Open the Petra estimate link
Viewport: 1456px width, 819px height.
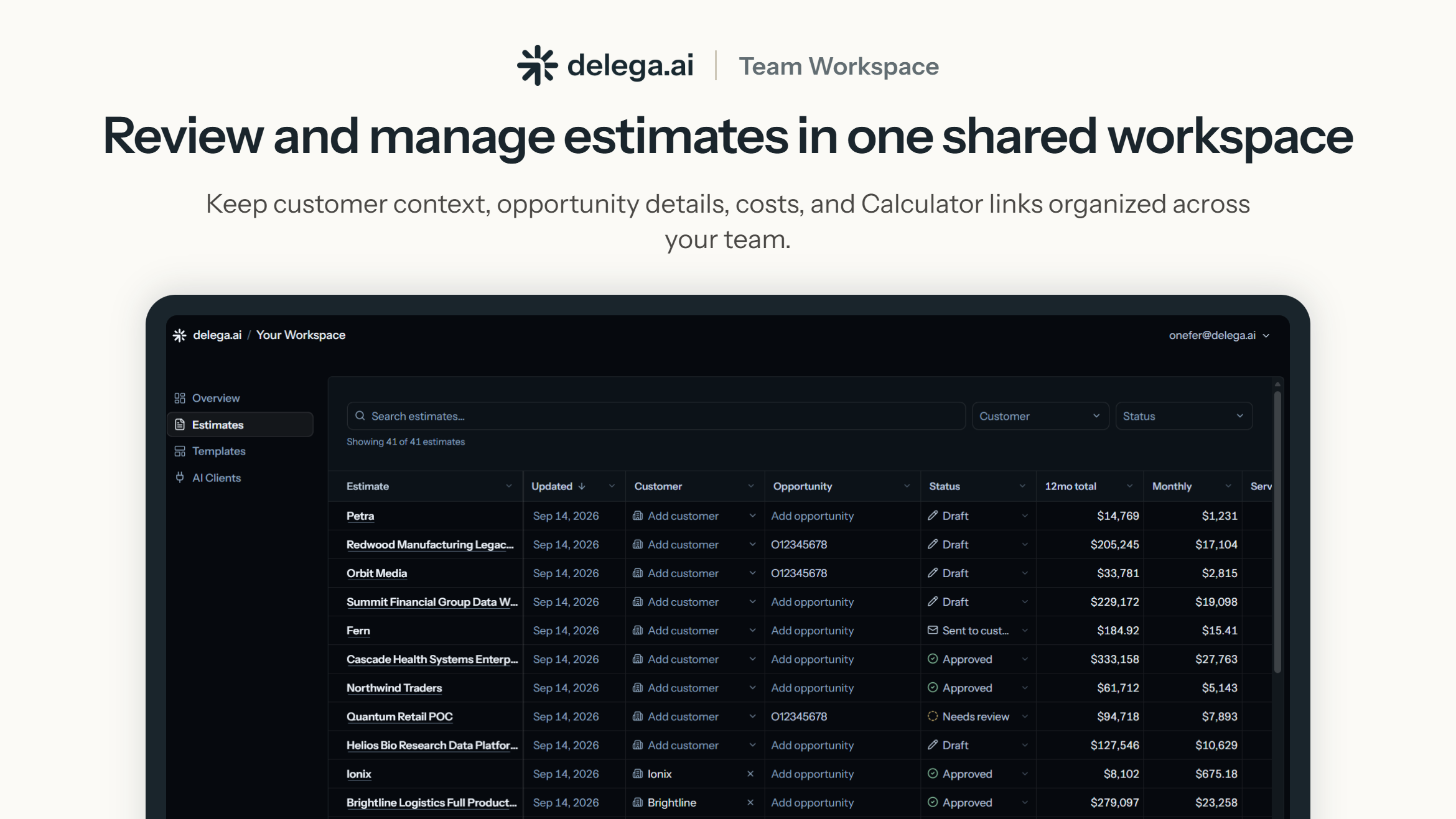[360, 516]
